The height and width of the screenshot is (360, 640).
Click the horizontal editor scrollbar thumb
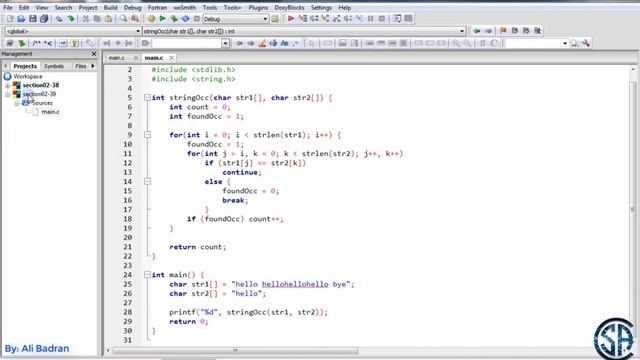236,350
